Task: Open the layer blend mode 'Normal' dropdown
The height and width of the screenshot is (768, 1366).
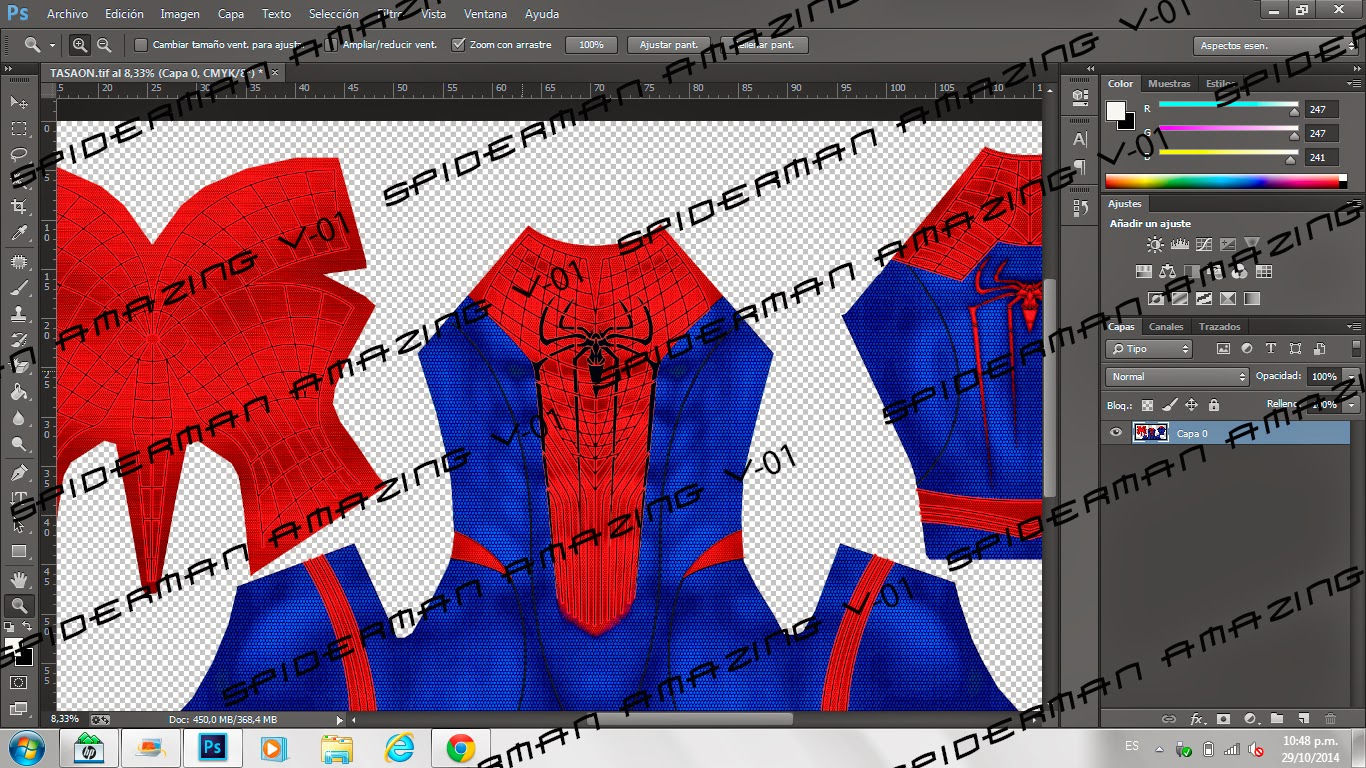Action: coord(1177,377)
